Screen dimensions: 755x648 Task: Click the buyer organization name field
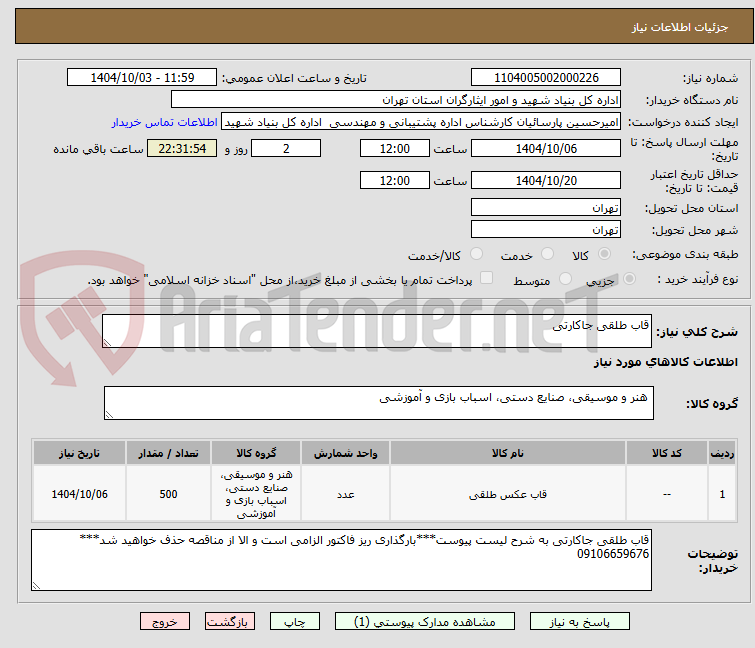coord(396,100)
